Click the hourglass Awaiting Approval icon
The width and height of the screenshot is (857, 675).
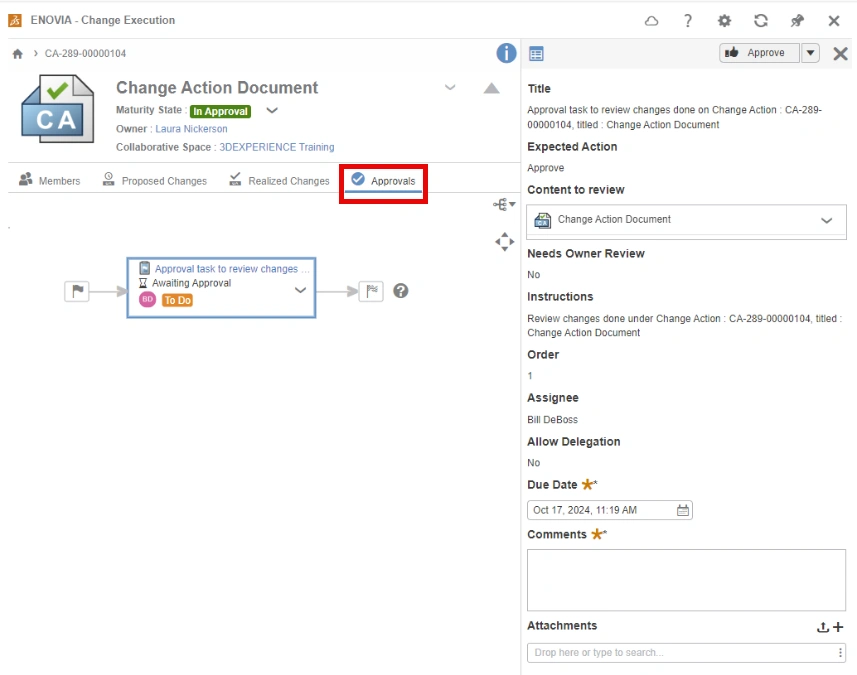(143, 283)
